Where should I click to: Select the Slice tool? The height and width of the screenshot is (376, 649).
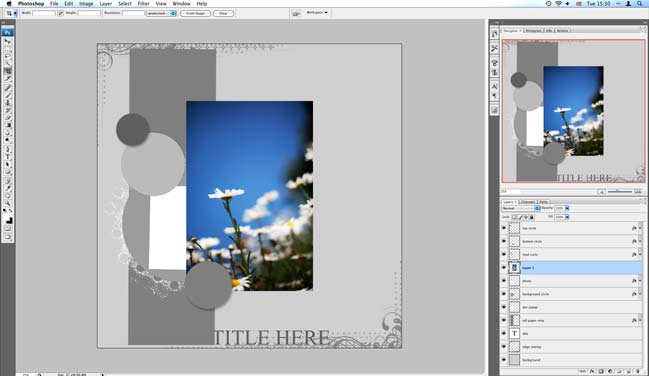click(7, 77)
